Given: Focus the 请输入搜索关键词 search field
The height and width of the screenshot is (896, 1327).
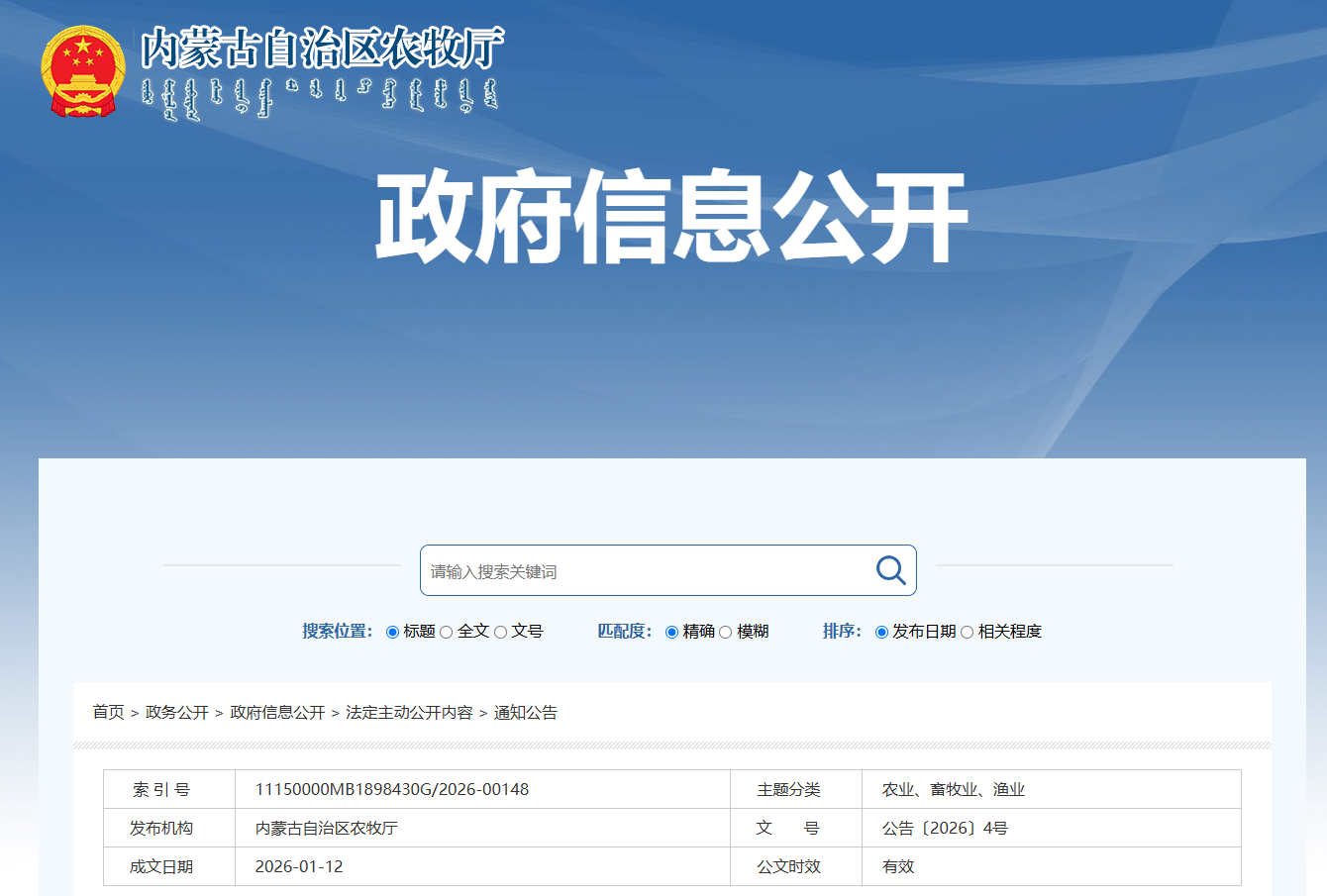Looking at the screenshot, I should [x=644, y=571].
